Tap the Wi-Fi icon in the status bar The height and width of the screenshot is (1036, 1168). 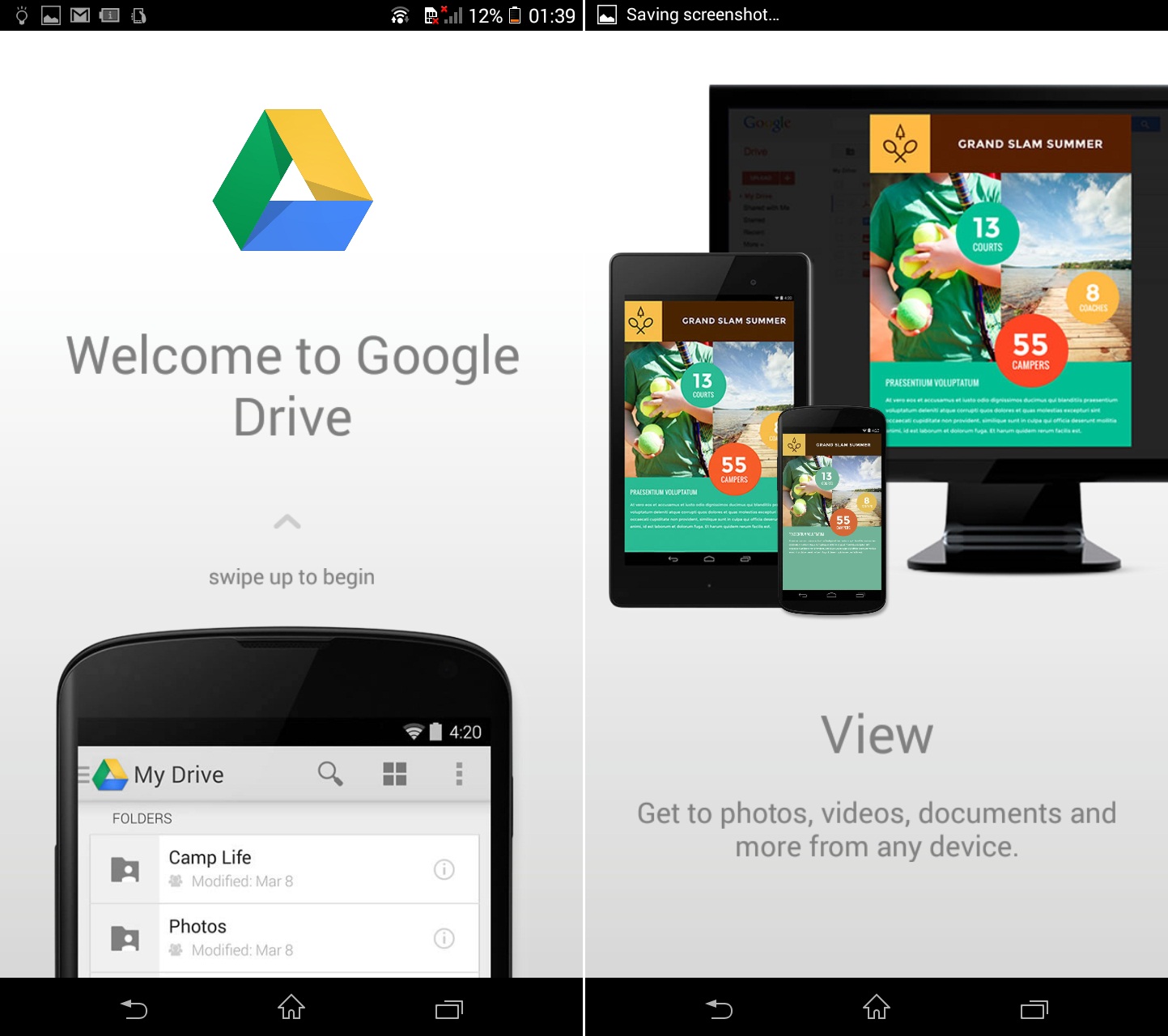pos(400,15)
